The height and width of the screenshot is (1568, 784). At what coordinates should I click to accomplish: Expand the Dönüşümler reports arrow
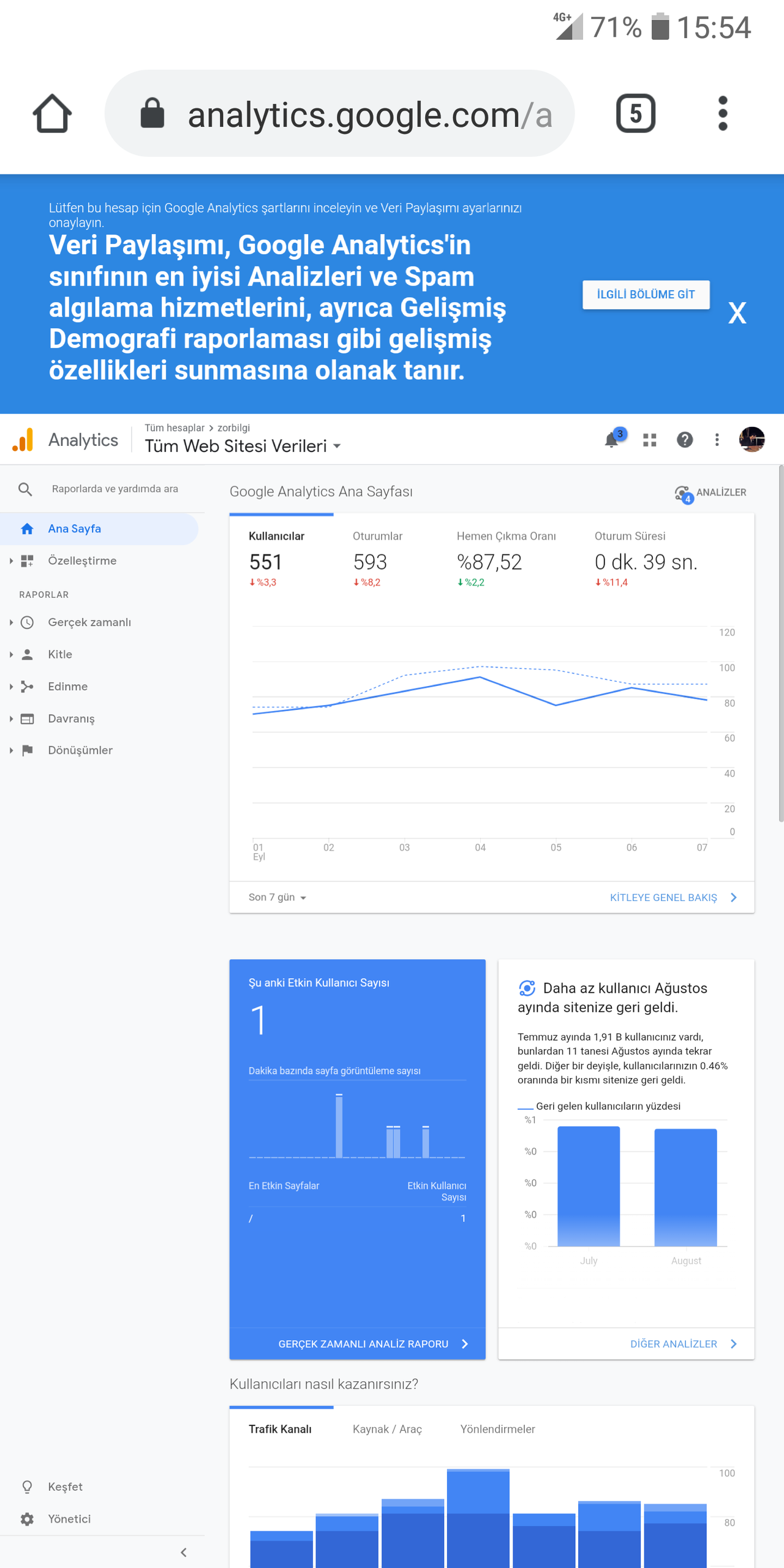(11, 750)
